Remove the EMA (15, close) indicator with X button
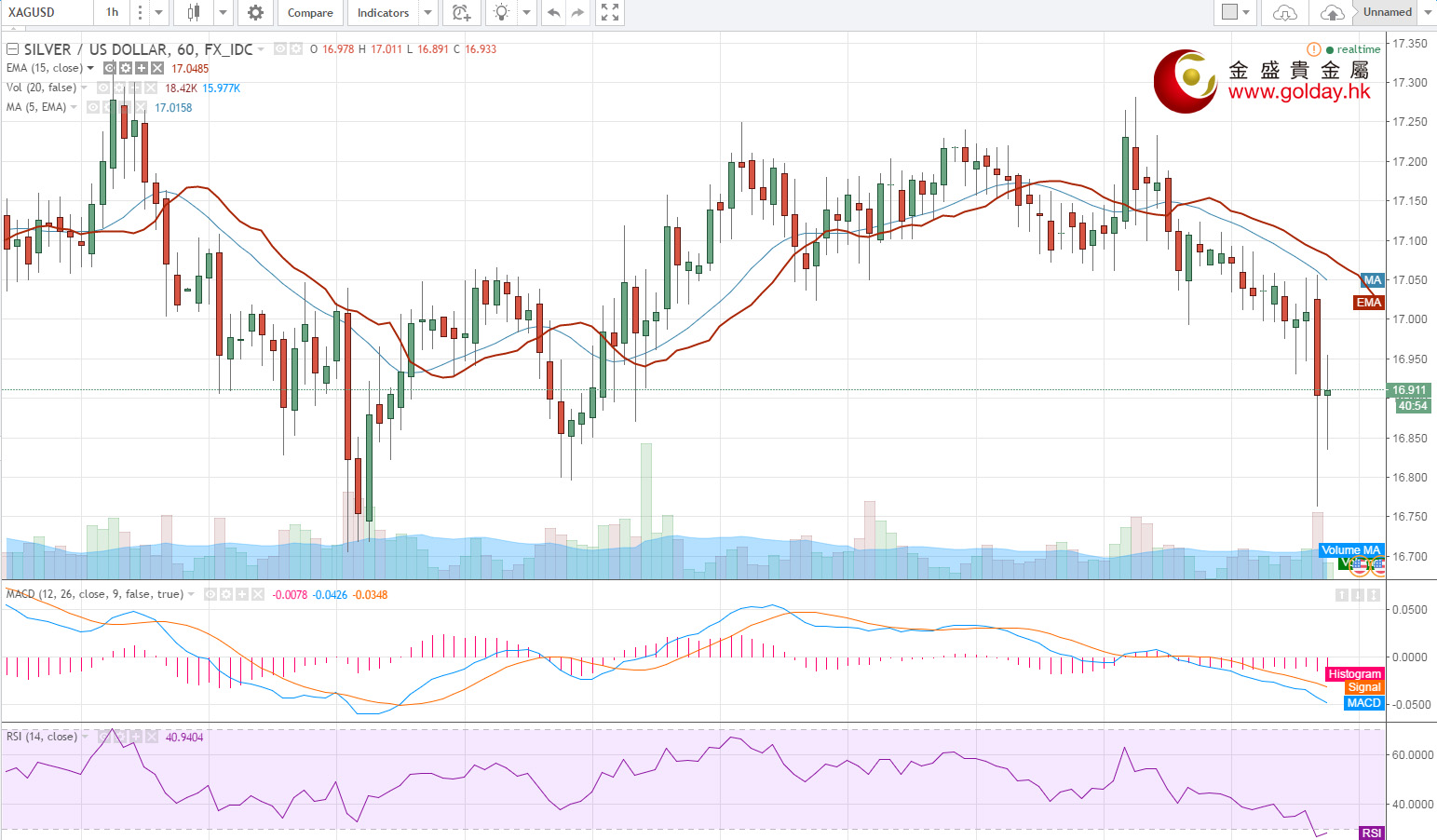Screen dimensions: 1437x840 [x=157, y=68]
